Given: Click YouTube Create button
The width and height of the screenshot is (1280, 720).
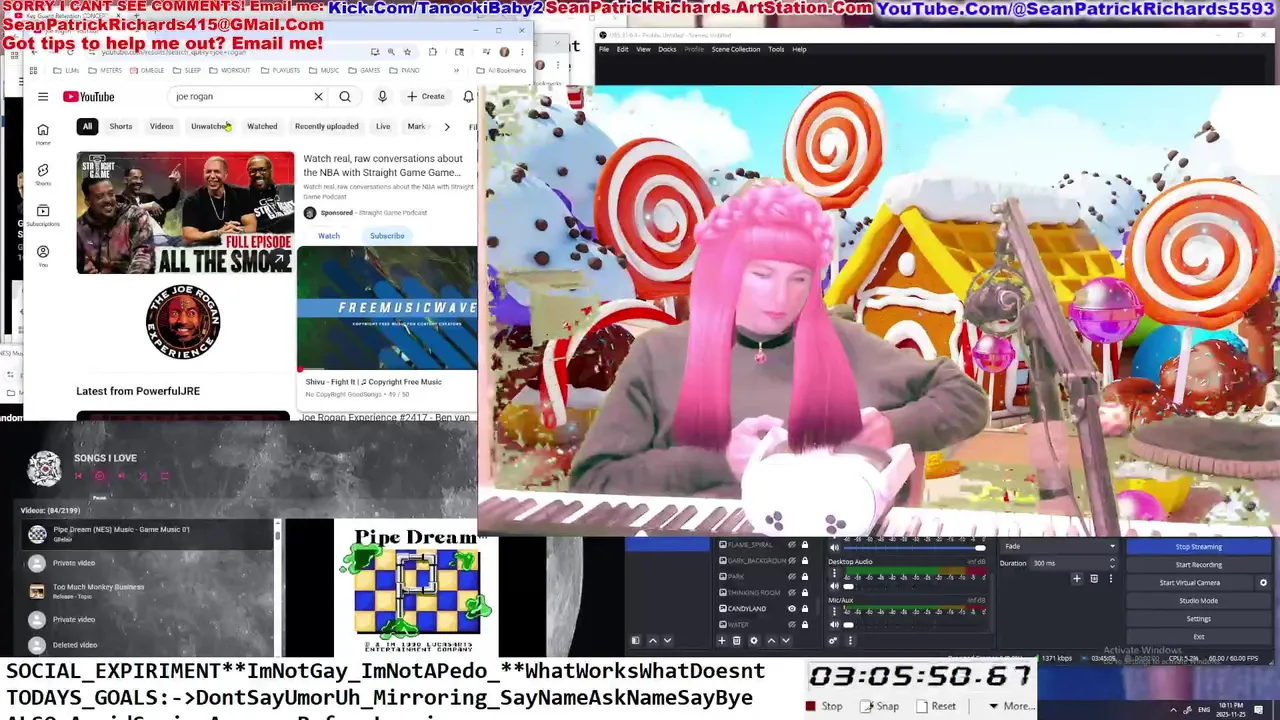Looking at the screenshot, I should (426, 97).
